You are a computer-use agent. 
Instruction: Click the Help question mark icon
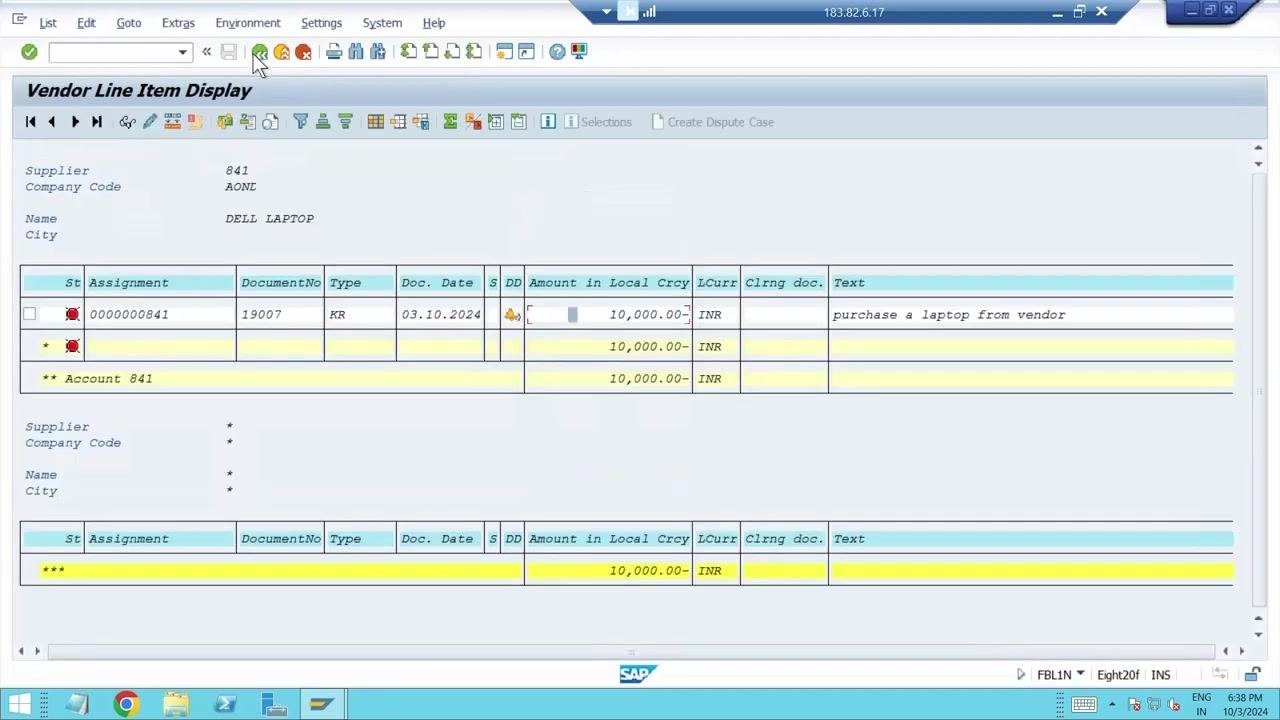coord(557,52)
